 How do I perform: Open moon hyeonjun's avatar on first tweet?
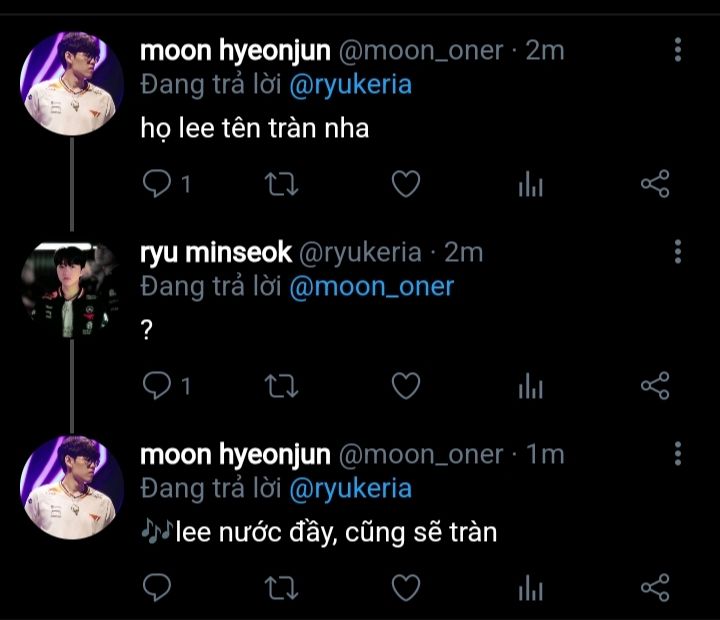click(x=72, y=86)
